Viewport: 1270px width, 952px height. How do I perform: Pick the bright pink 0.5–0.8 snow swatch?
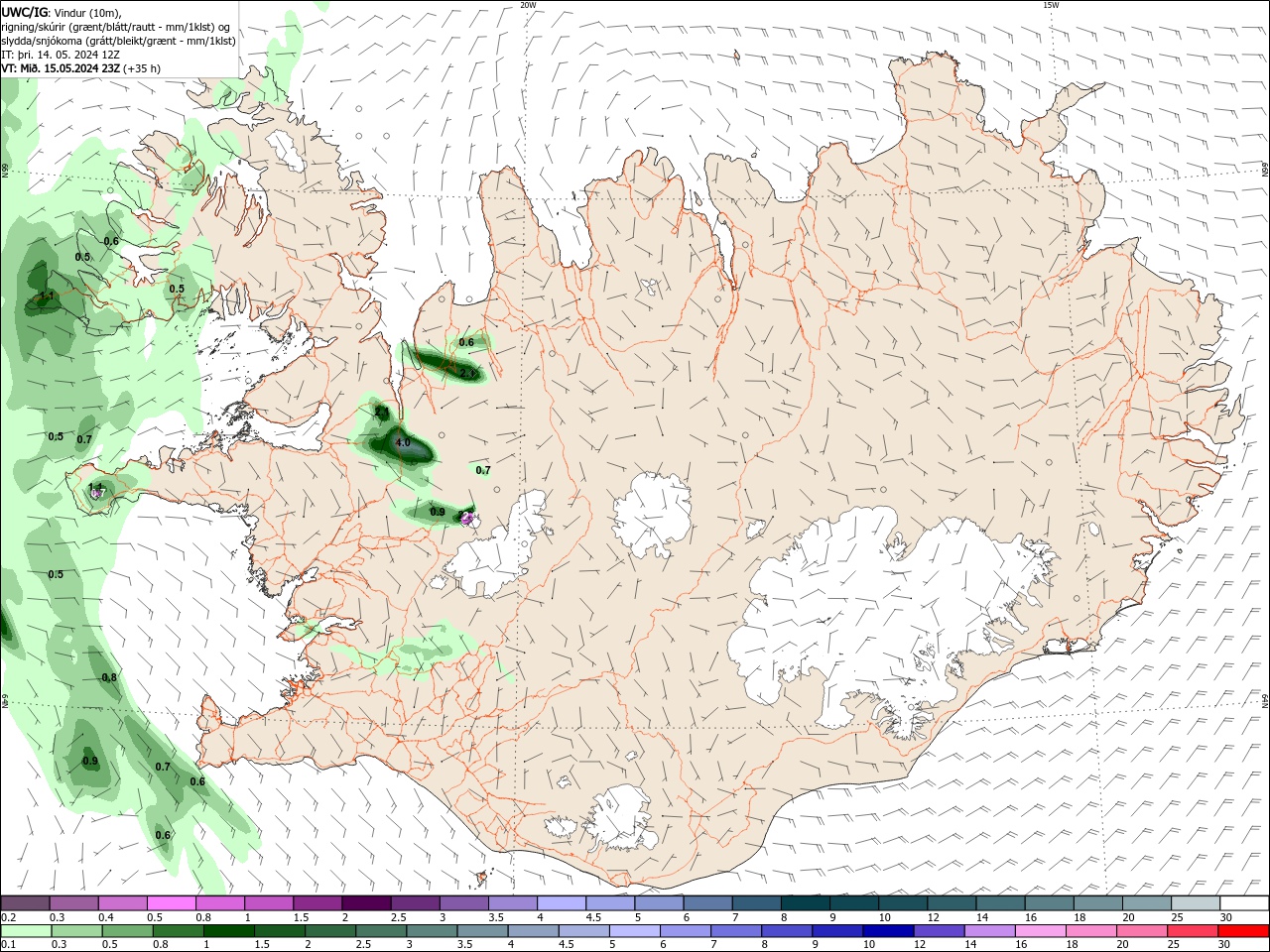tap(172, 903)
